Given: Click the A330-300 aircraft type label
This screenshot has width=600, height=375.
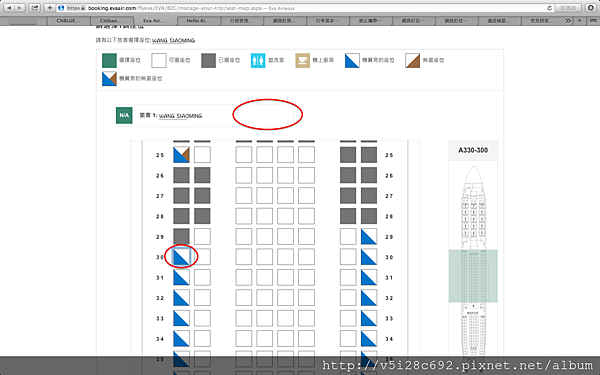Looking at the screenshot, I should point(473,150).
